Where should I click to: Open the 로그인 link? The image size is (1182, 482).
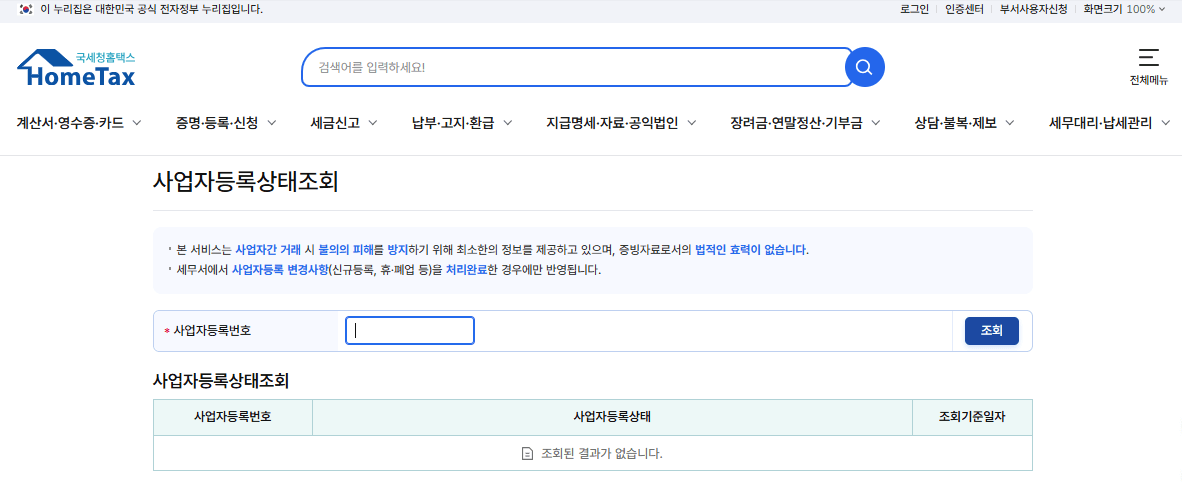pyautogui.click(x=914, y=9)
